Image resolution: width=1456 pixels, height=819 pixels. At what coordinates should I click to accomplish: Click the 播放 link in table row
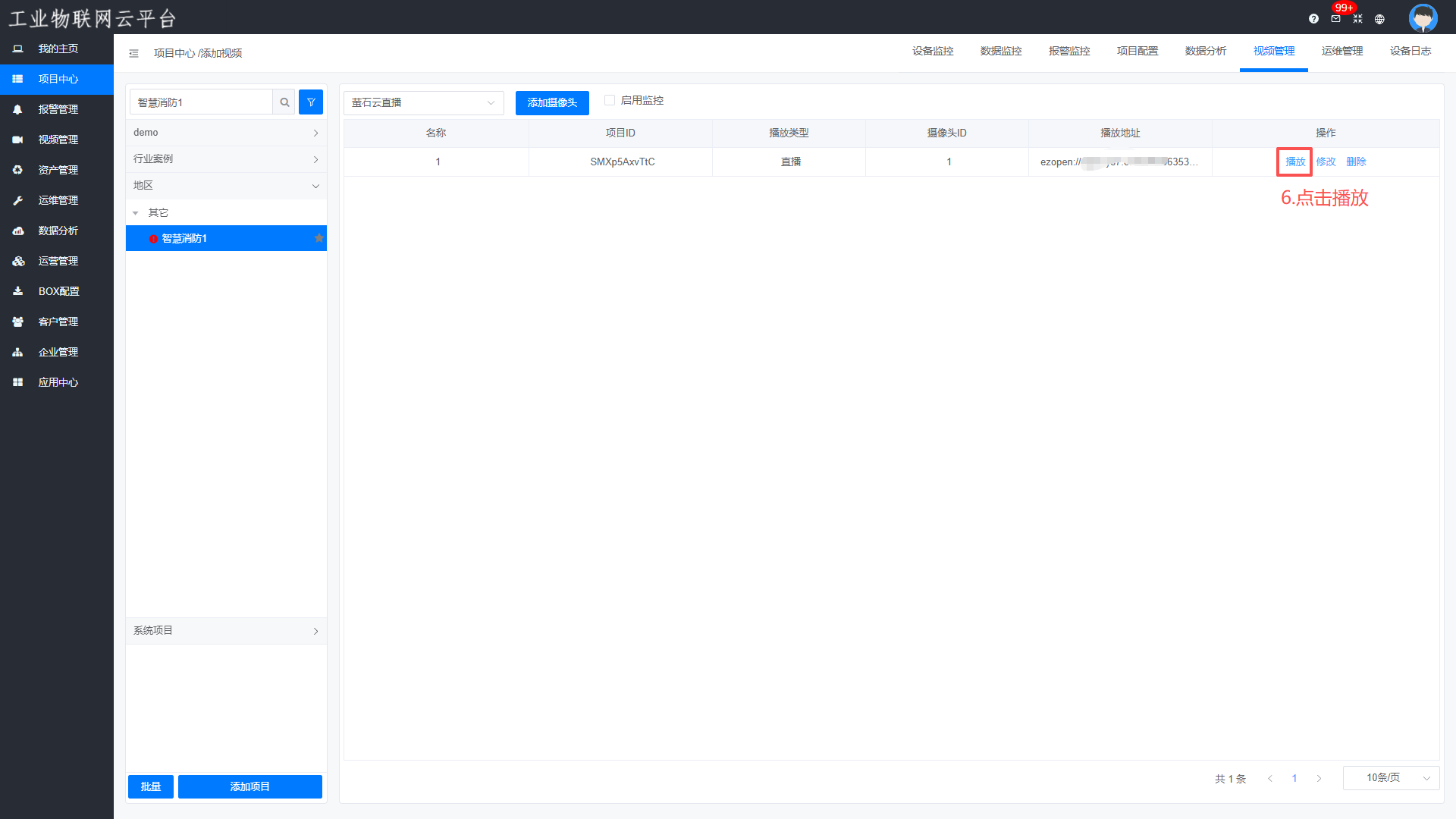(x=1295, y=162)
